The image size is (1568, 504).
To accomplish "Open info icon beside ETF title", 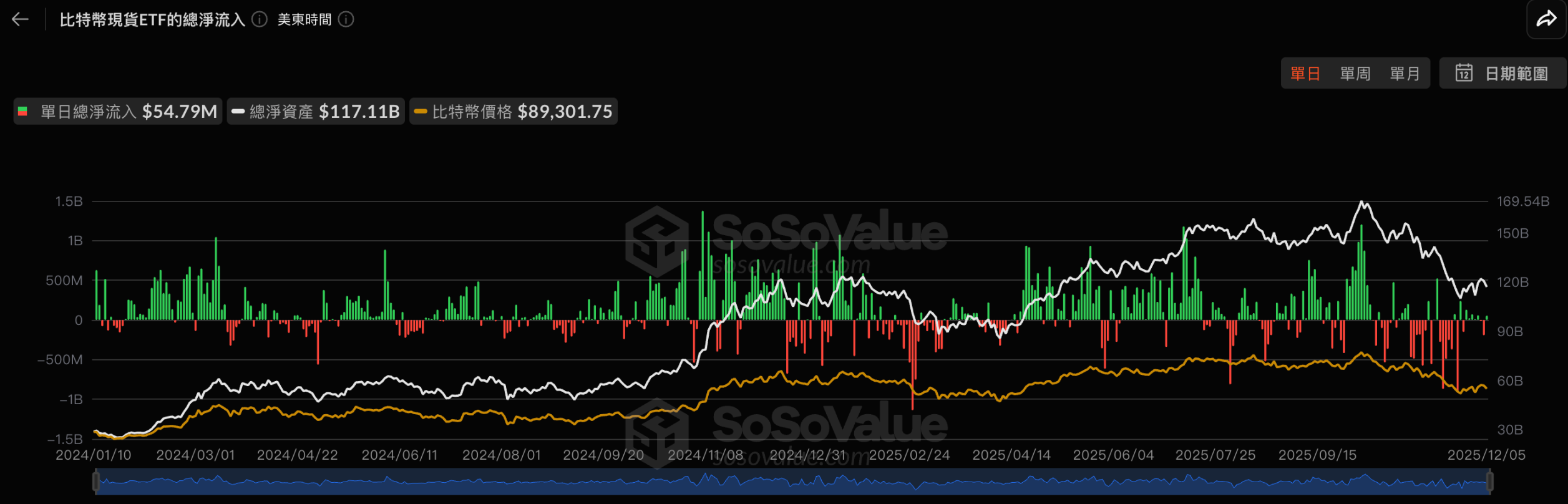I will [x=260, y=19].
